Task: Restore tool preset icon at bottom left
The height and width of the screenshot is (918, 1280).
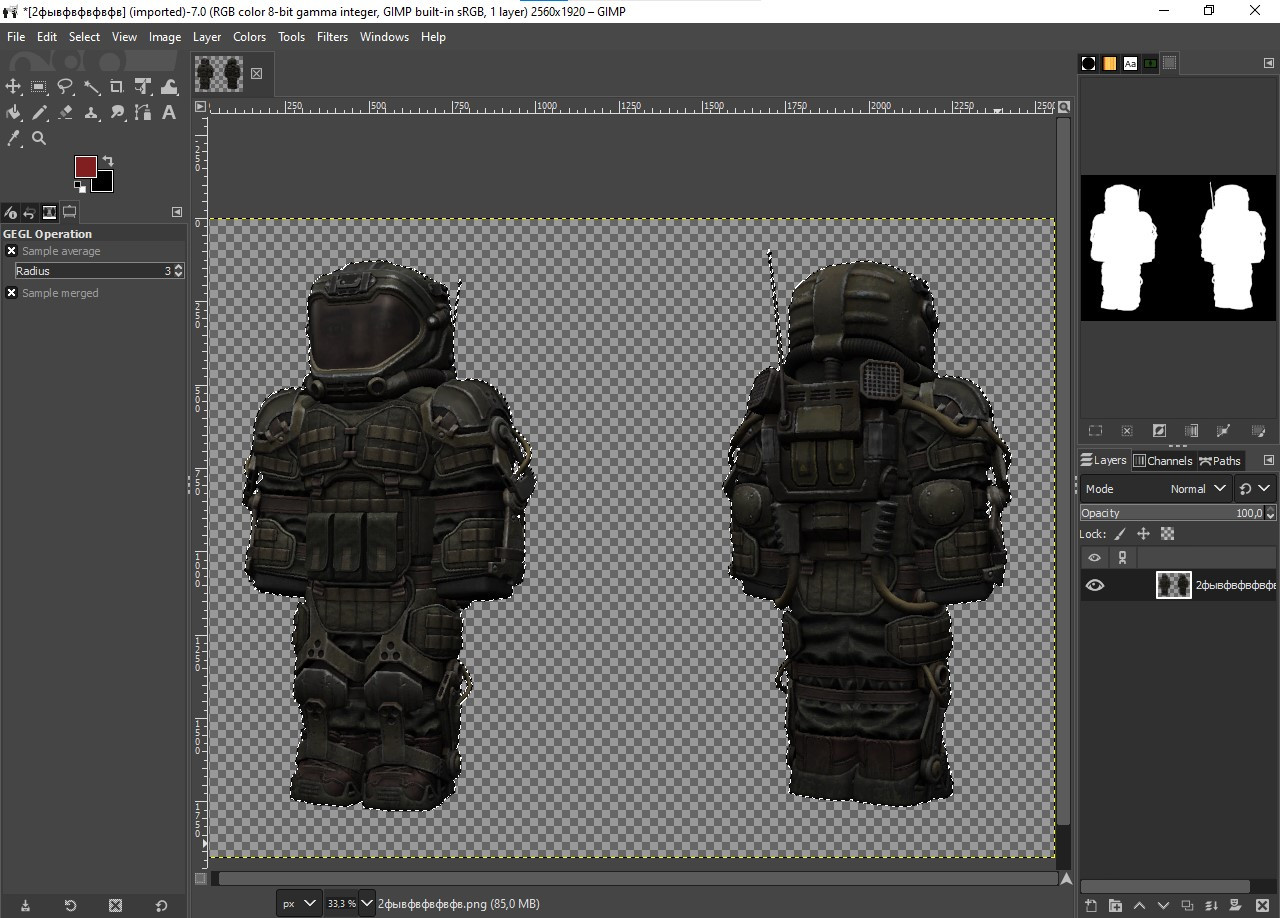Action: click(70, 906)
